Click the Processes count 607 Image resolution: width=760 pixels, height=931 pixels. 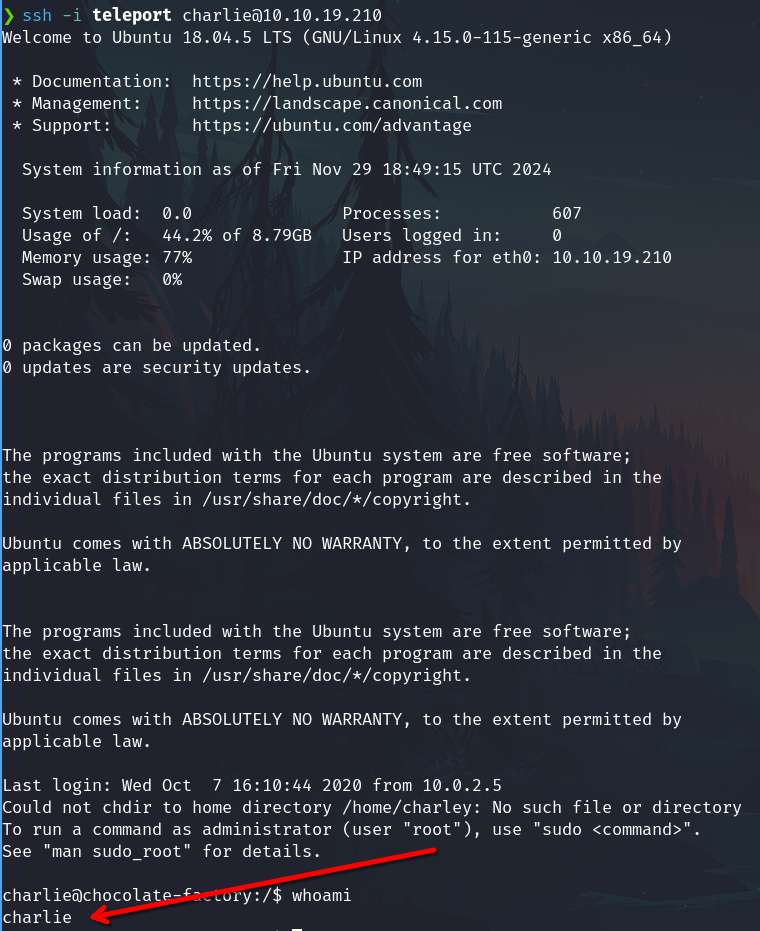566,213
